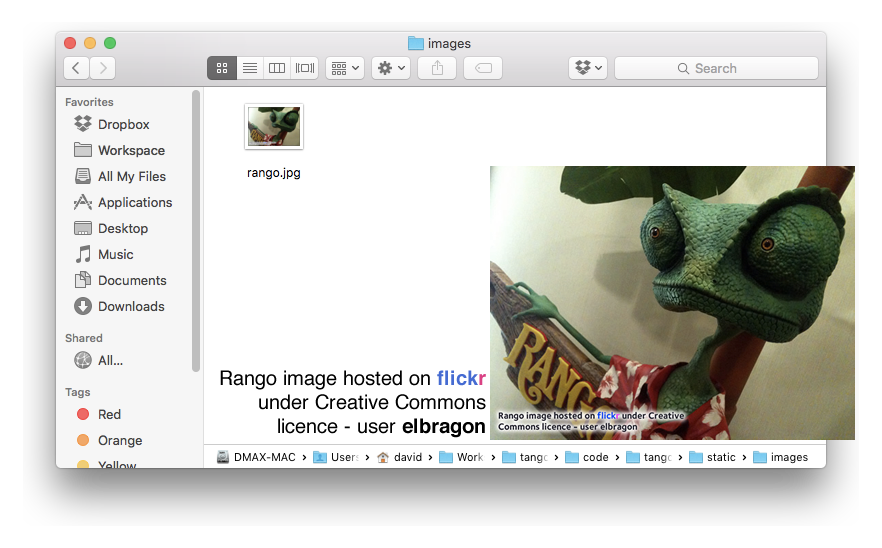Click the large Rango chameleon preview image
This screenshot has width=882, height=548.
pos(672,303)
